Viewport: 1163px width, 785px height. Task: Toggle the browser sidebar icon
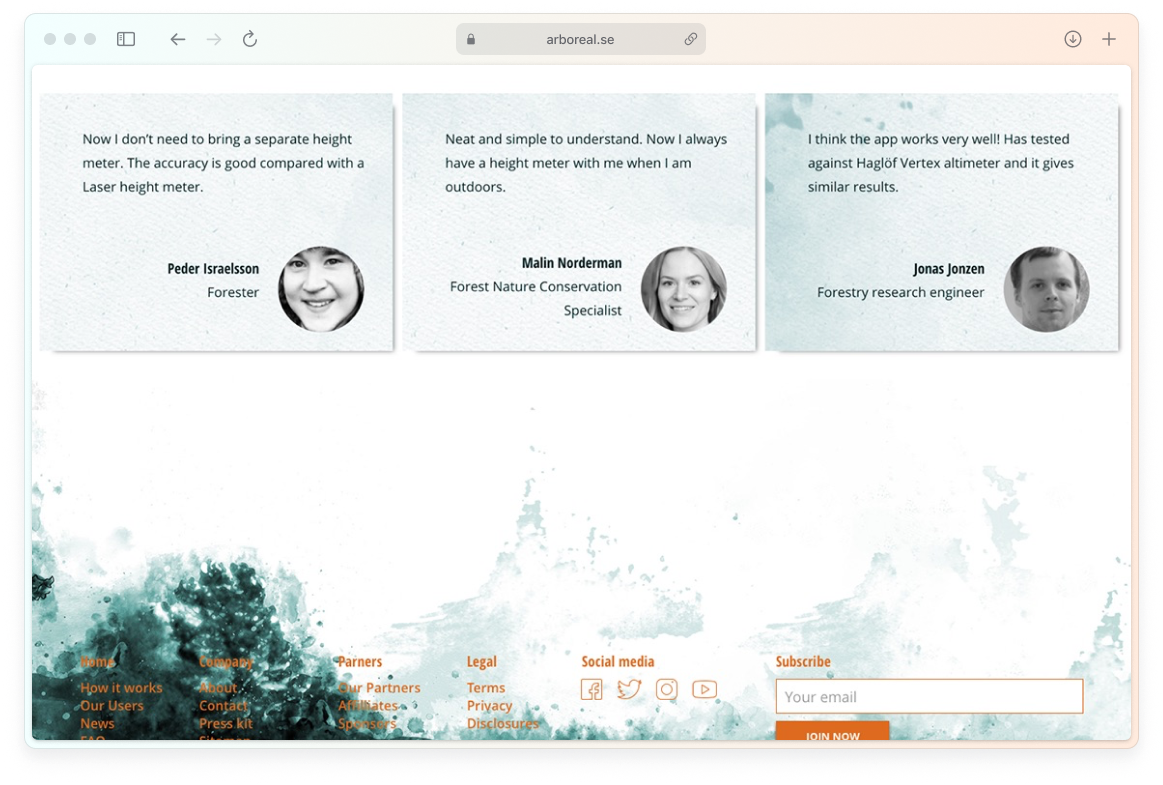pyautogui.click(x=126, y=39)
